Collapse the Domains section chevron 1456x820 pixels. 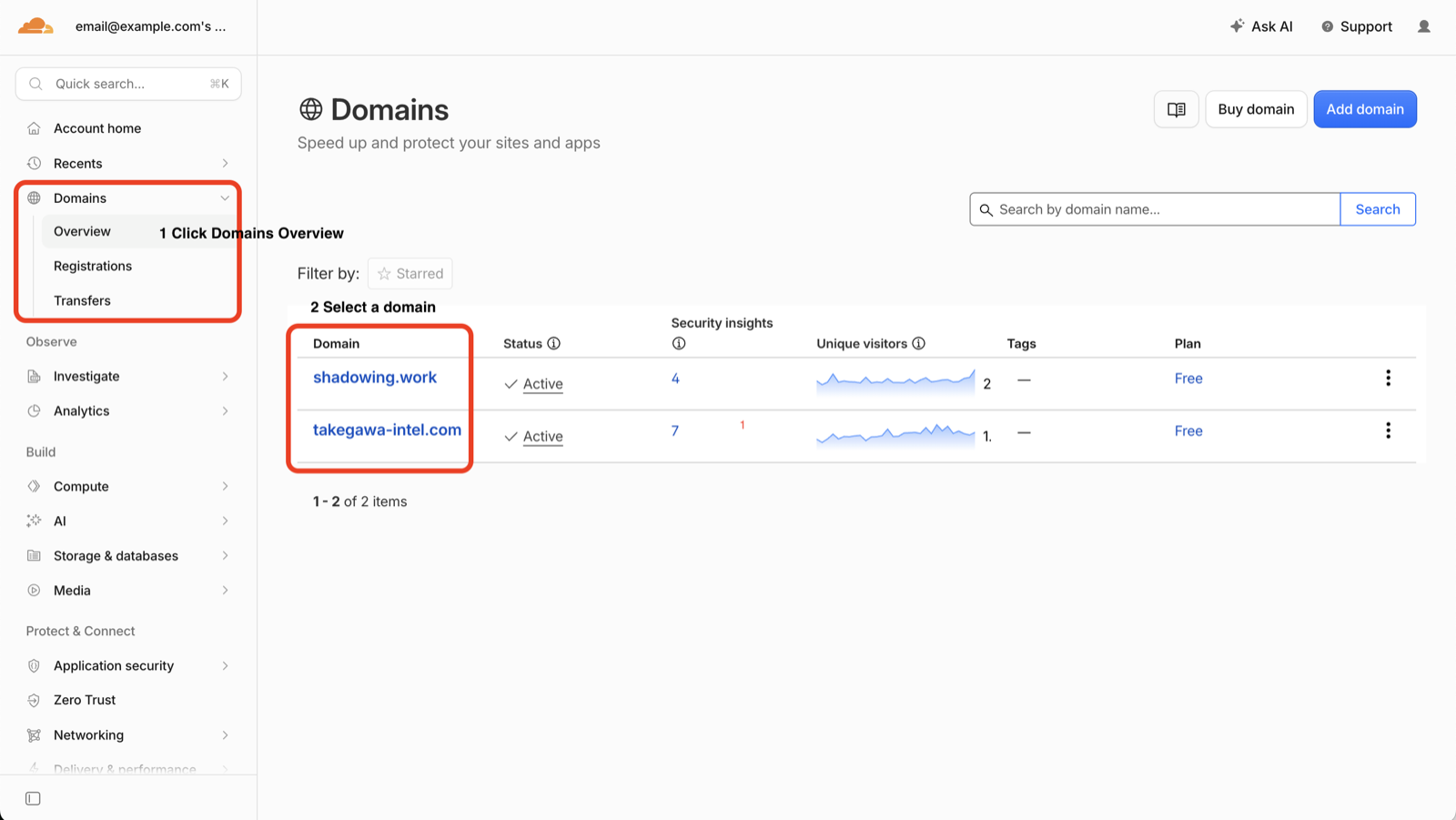click(225, 197)
